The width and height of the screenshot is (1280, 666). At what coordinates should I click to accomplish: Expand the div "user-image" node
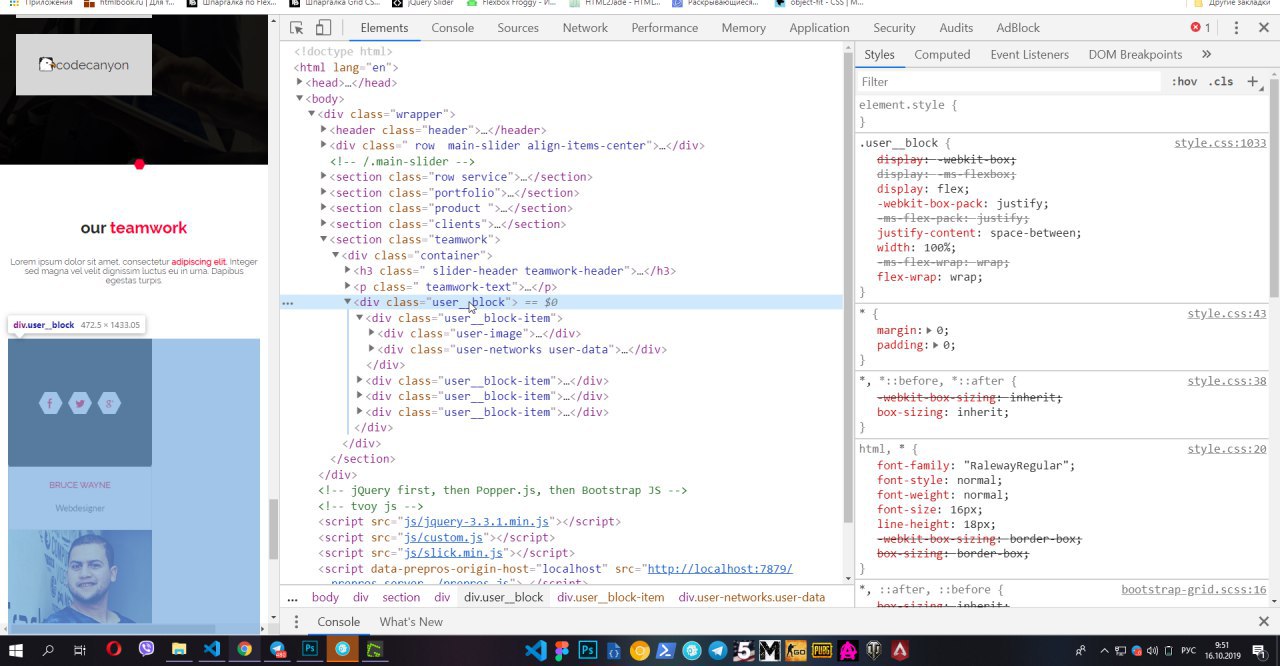[x=372, y=334]
